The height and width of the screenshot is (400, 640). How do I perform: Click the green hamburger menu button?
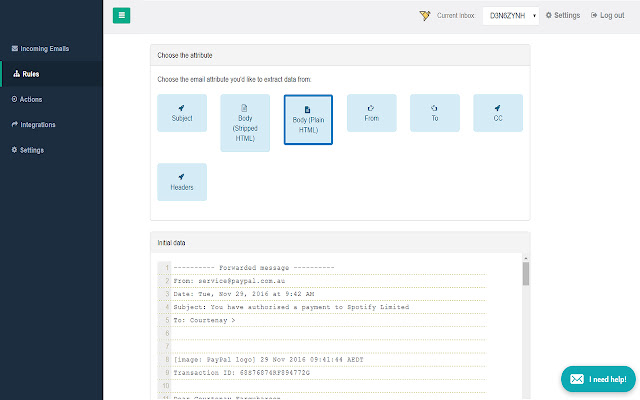pyautogui.click(x=121, y=15)
